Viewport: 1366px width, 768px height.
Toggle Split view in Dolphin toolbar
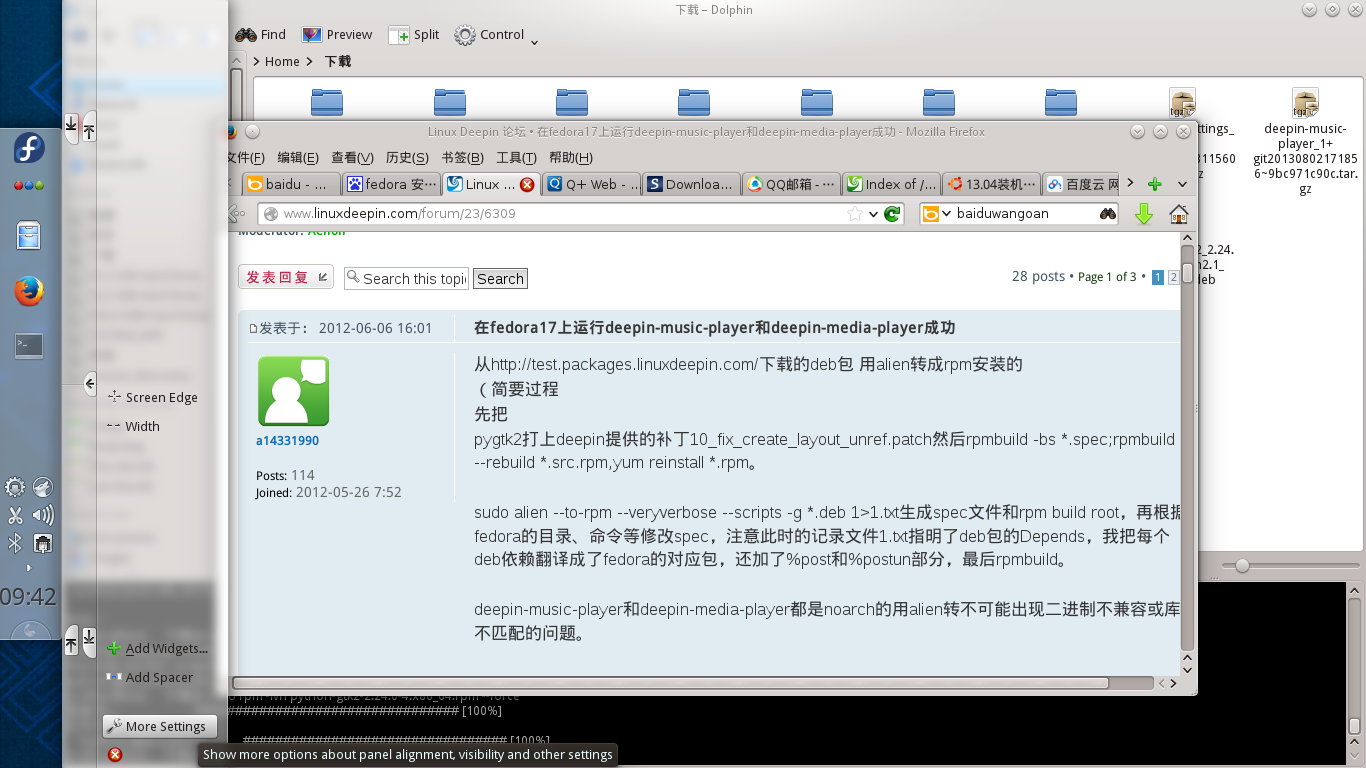click(x=414, y=34)
